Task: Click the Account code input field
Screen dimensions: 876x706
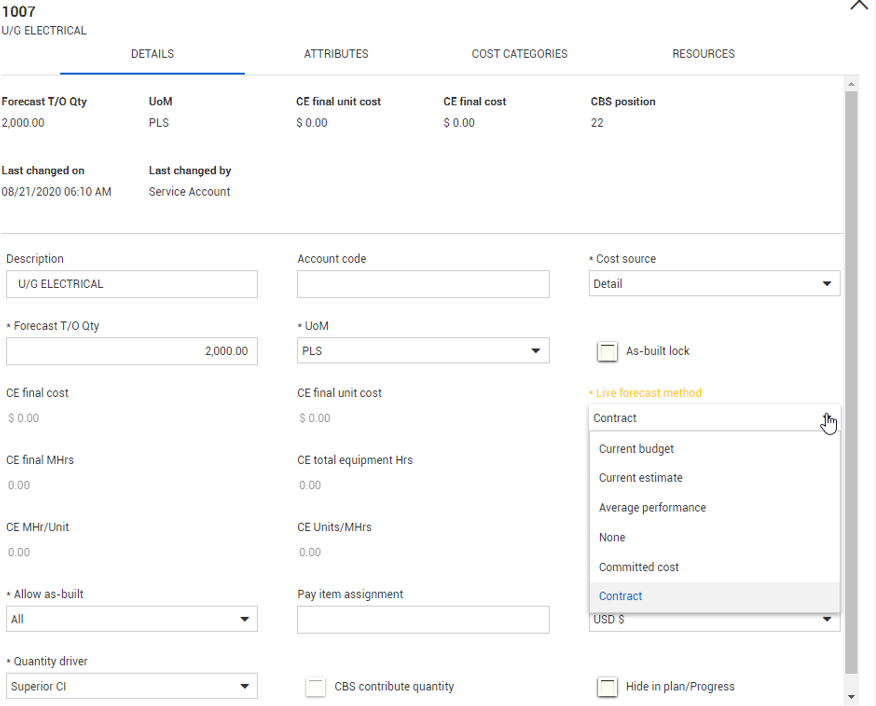Action: pyautogui.click(x=423, y=284)
